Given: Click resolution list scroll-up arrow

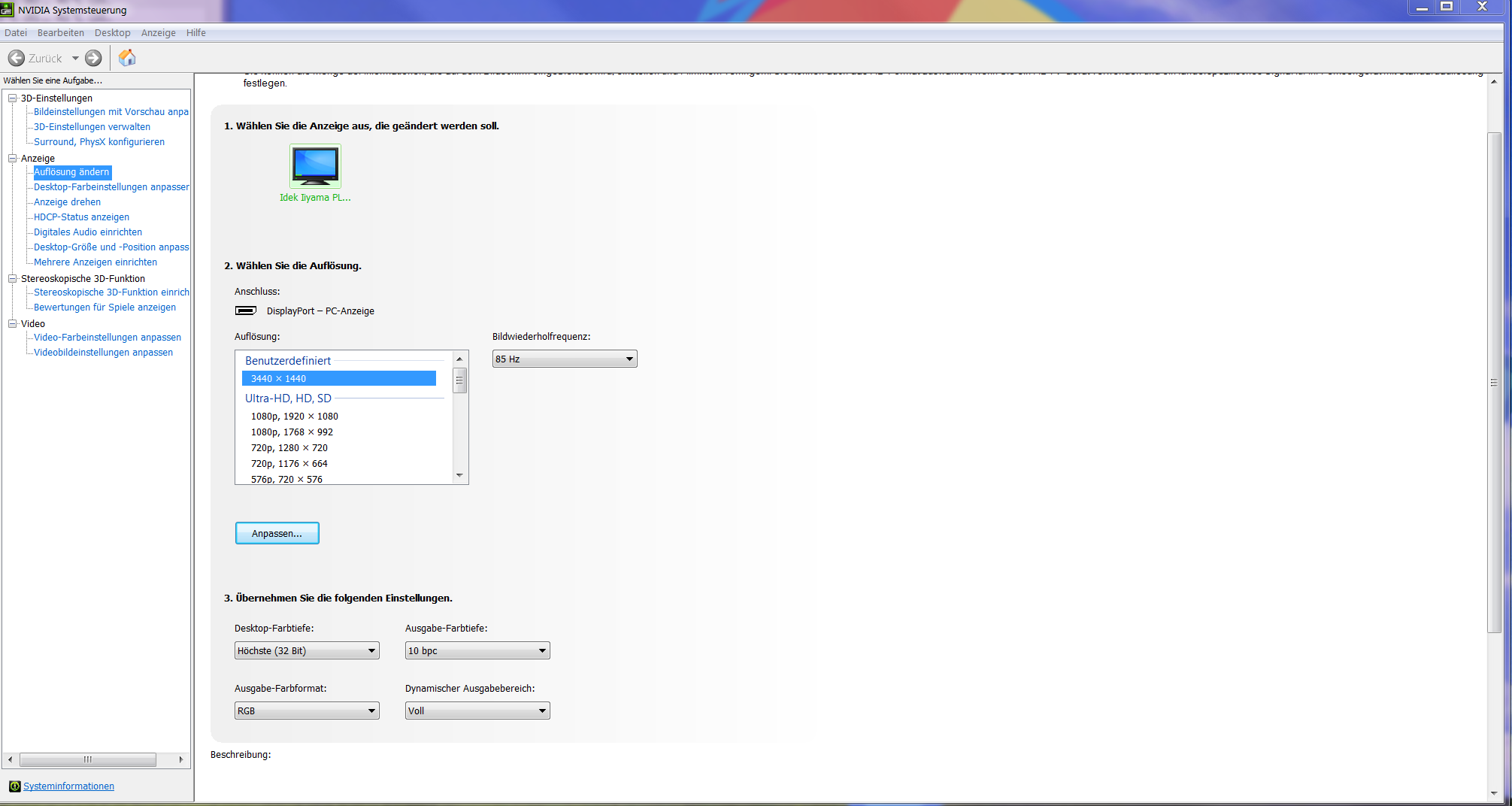Looking at the screenshot, I should [x=459, y=359].
